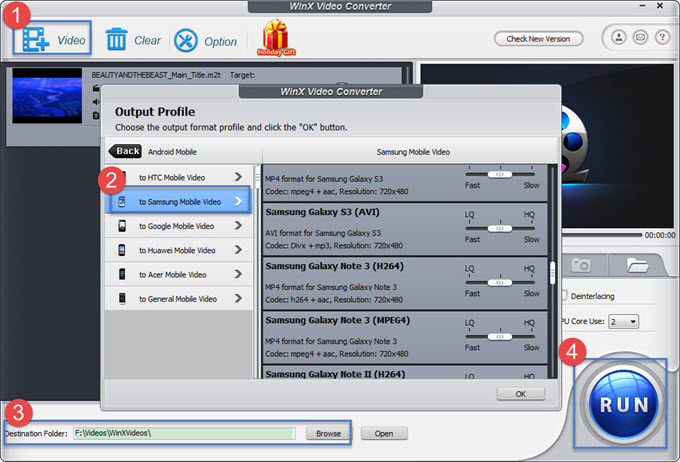Select the Huawei phone icon
The height and width of the screenshot is (462, 680).
(122, 250)
